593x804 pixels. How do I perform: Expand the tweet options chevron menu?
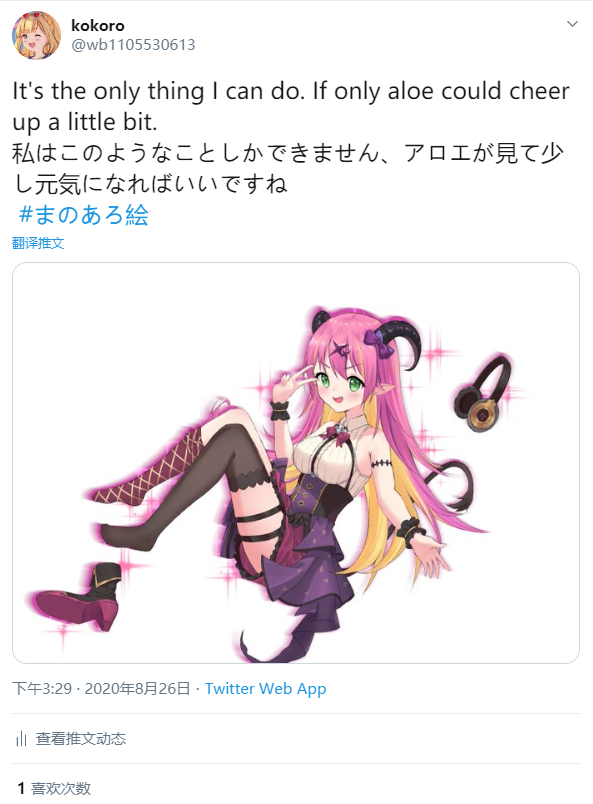tap(572, 24)
